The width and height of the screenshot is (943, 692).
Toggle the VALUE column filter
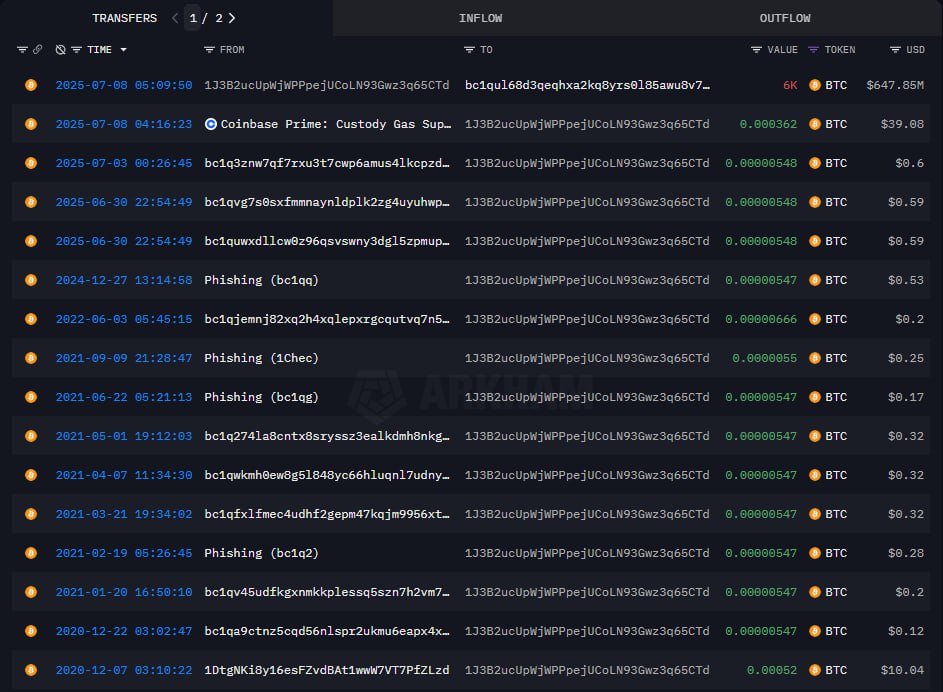point(756,50)
